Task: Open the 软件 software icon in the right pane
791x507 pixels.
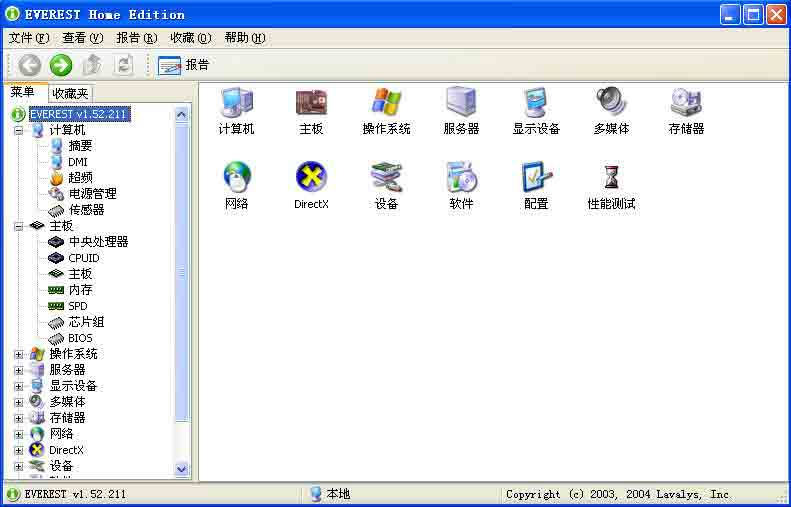Action: pyautogui.click(x=461, y=186)
